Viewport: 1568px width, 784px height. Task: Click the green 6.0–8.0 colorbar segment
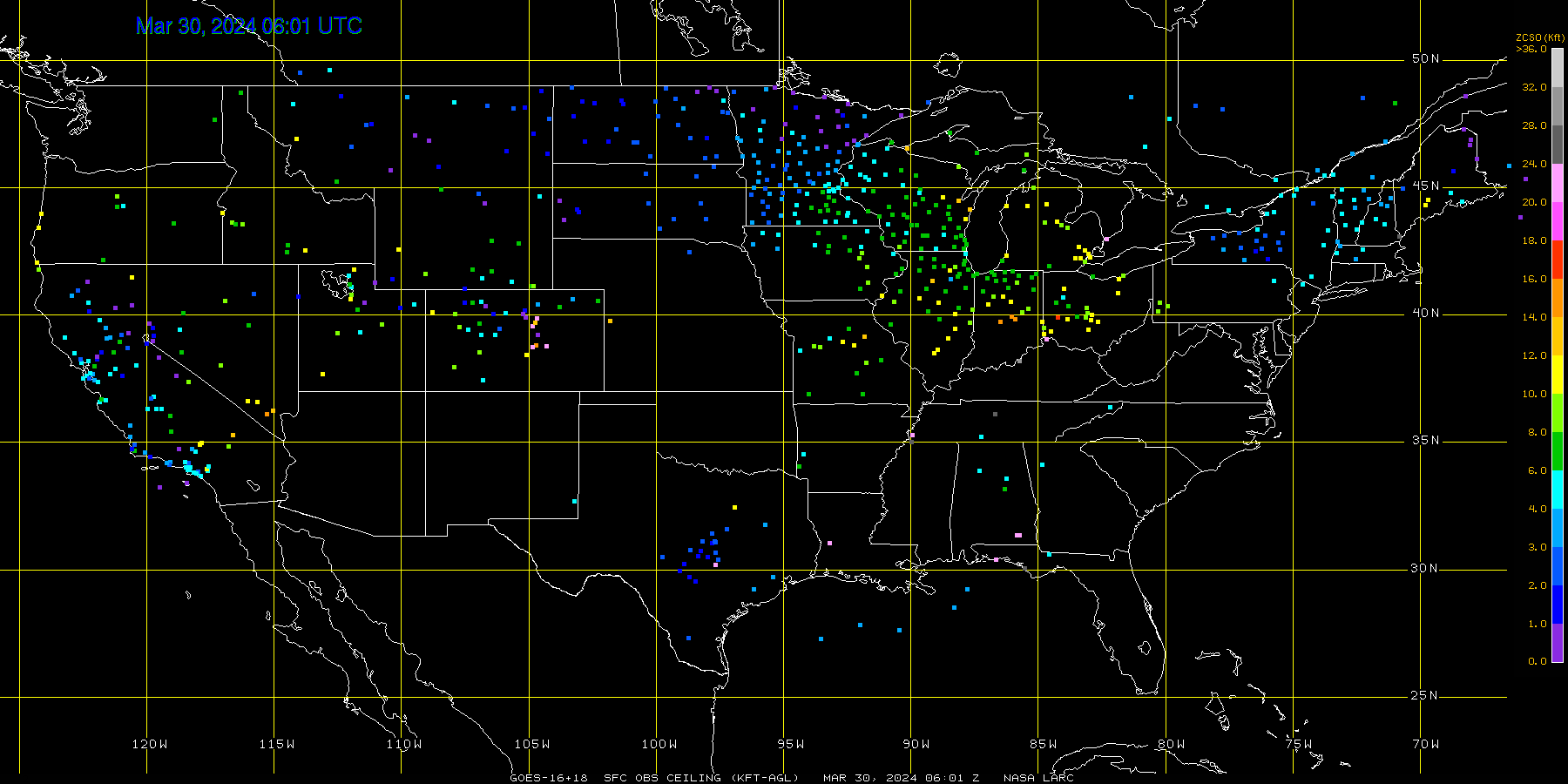tap(1558, 451)
